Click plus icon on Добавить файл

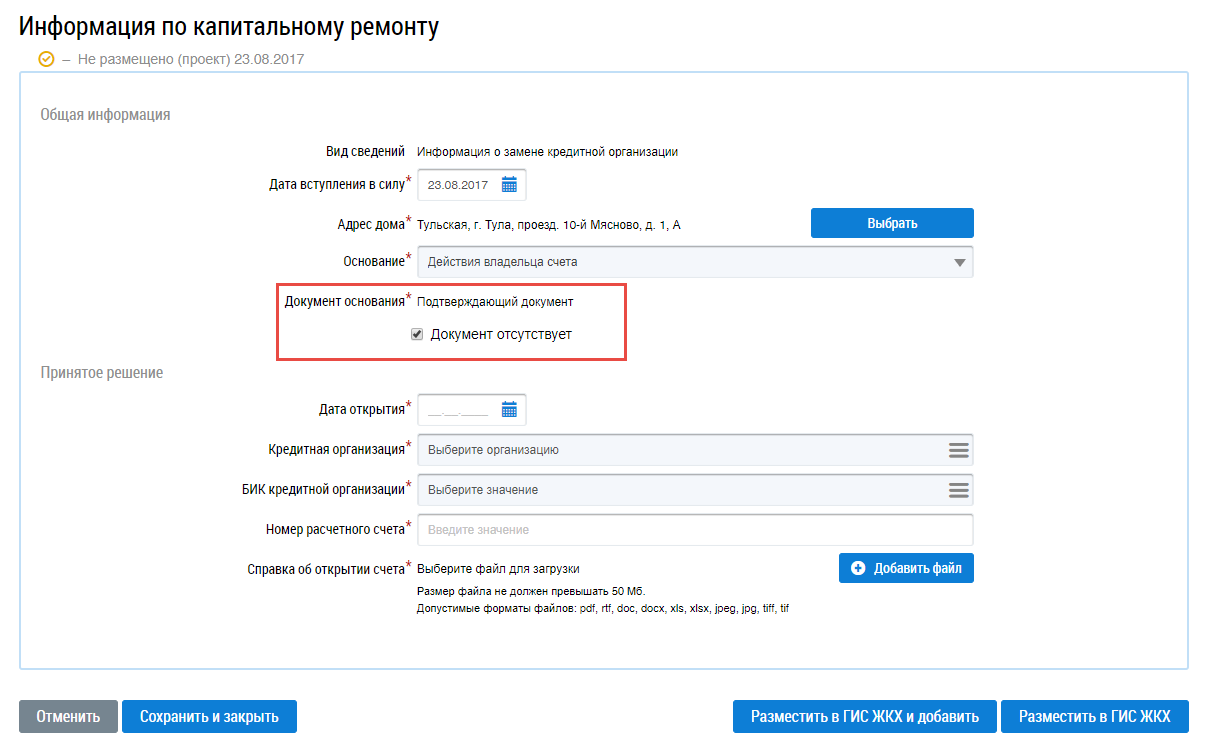click(858, 568)
